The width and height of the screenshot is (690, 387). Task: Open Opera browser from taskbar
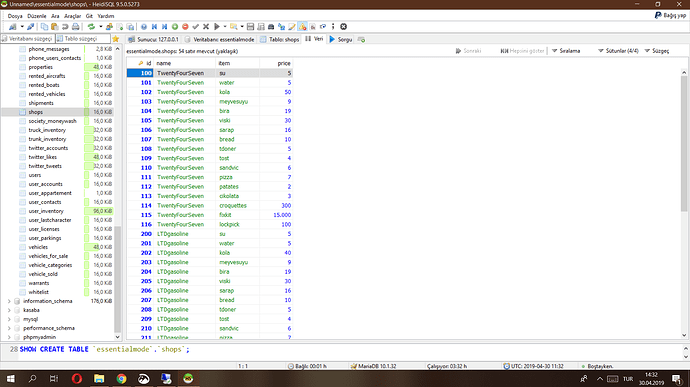point(77,379)
